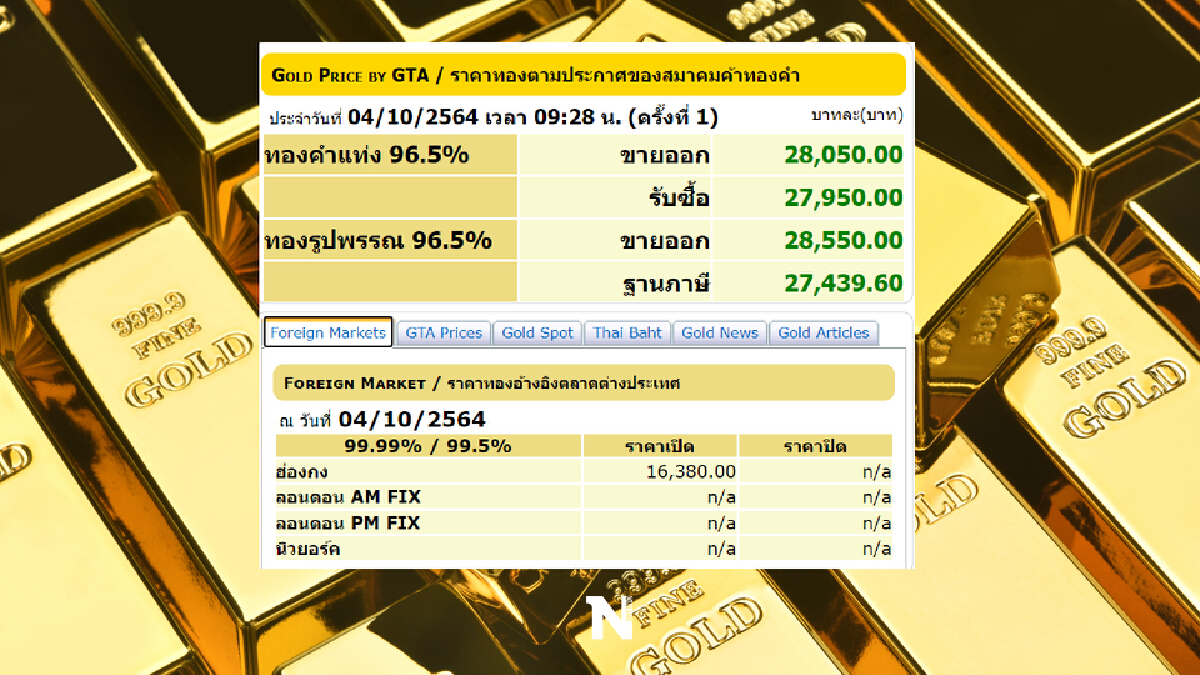Click ขายออก label in the ทองรูปพรรณ row
Image resolution: width=1200 pixels, height=675 pixels.
[x=665, y=241]
